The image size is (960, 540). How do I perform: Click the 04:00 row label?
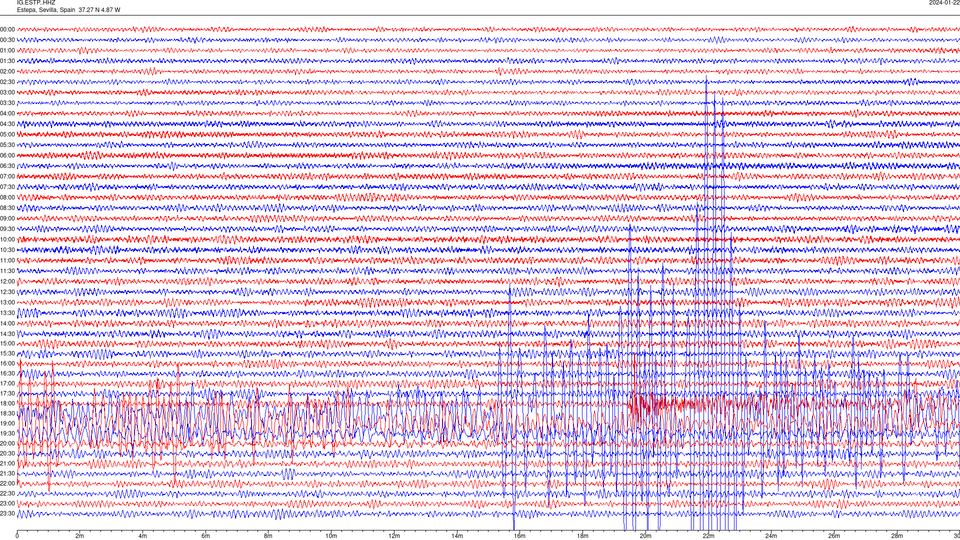[x=7, y=113]
